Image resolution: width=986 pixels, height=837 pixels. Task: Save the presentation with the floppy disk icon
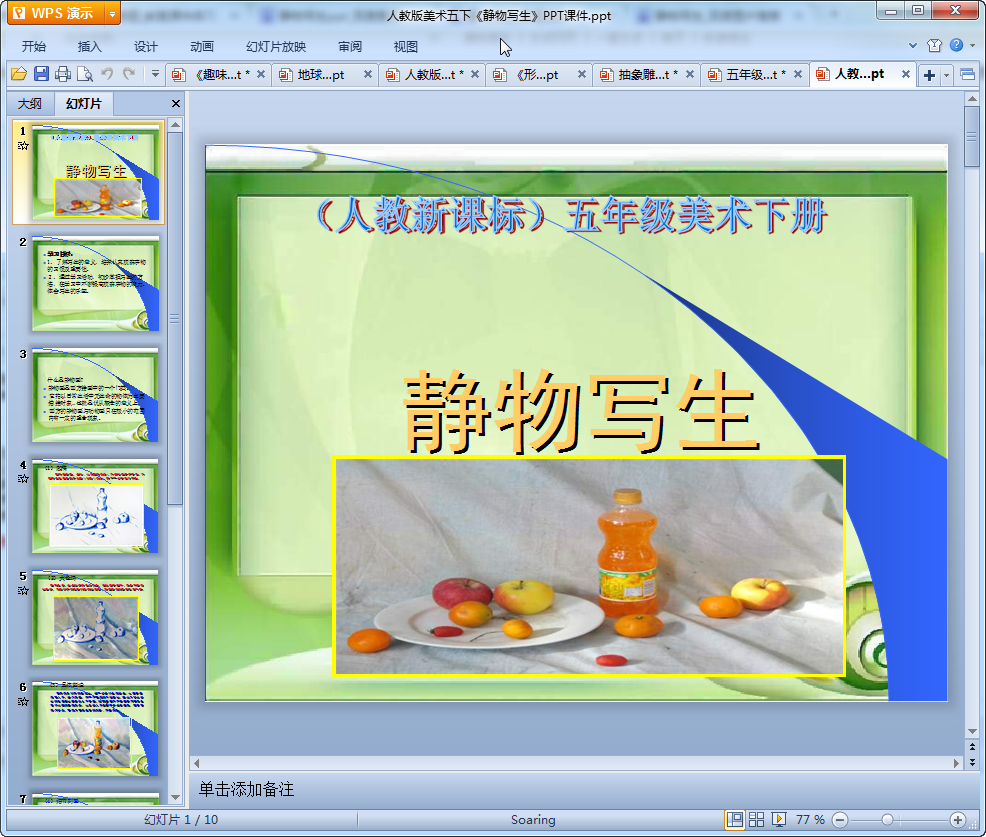pos(41,74)
